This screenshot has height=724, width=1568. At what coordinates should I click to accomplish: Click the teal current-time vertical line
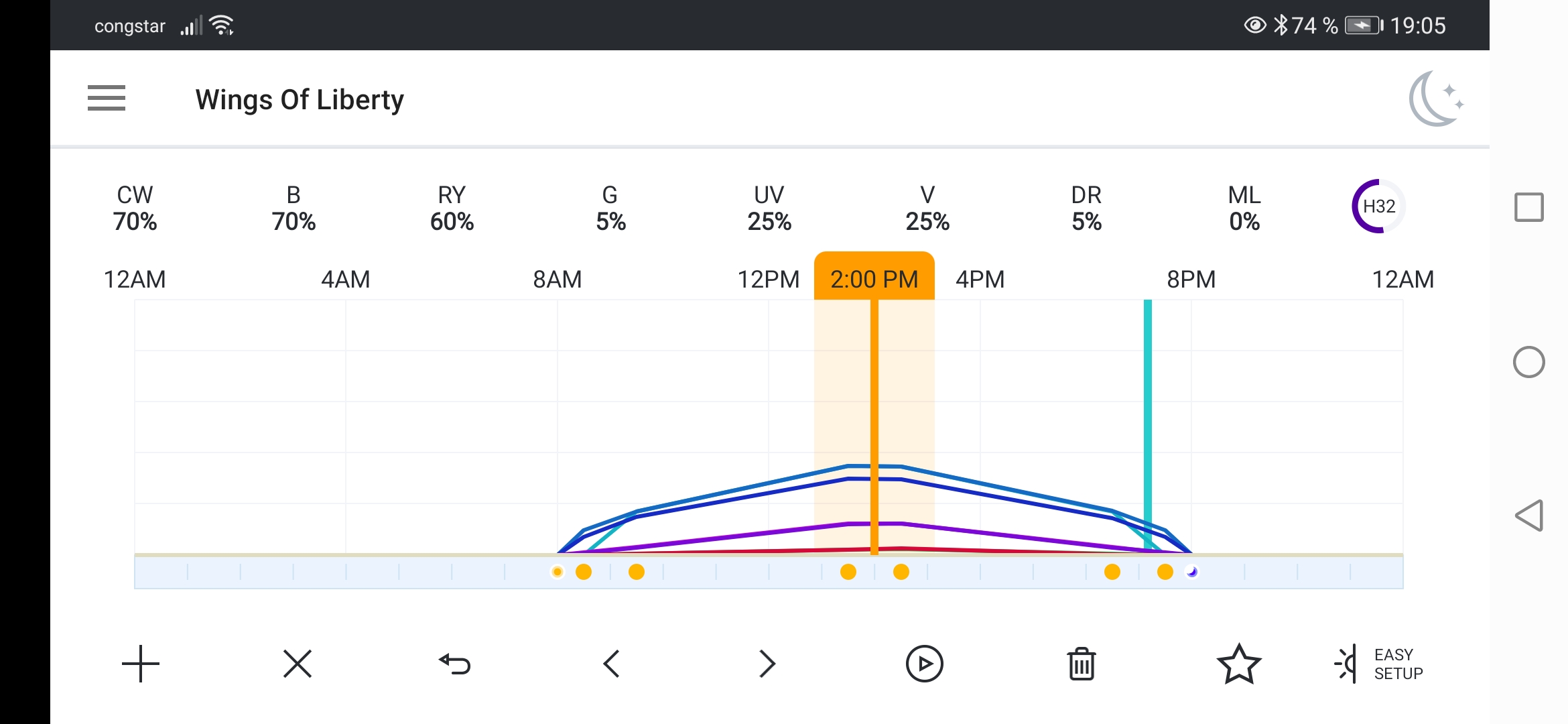pos(1148,402)
